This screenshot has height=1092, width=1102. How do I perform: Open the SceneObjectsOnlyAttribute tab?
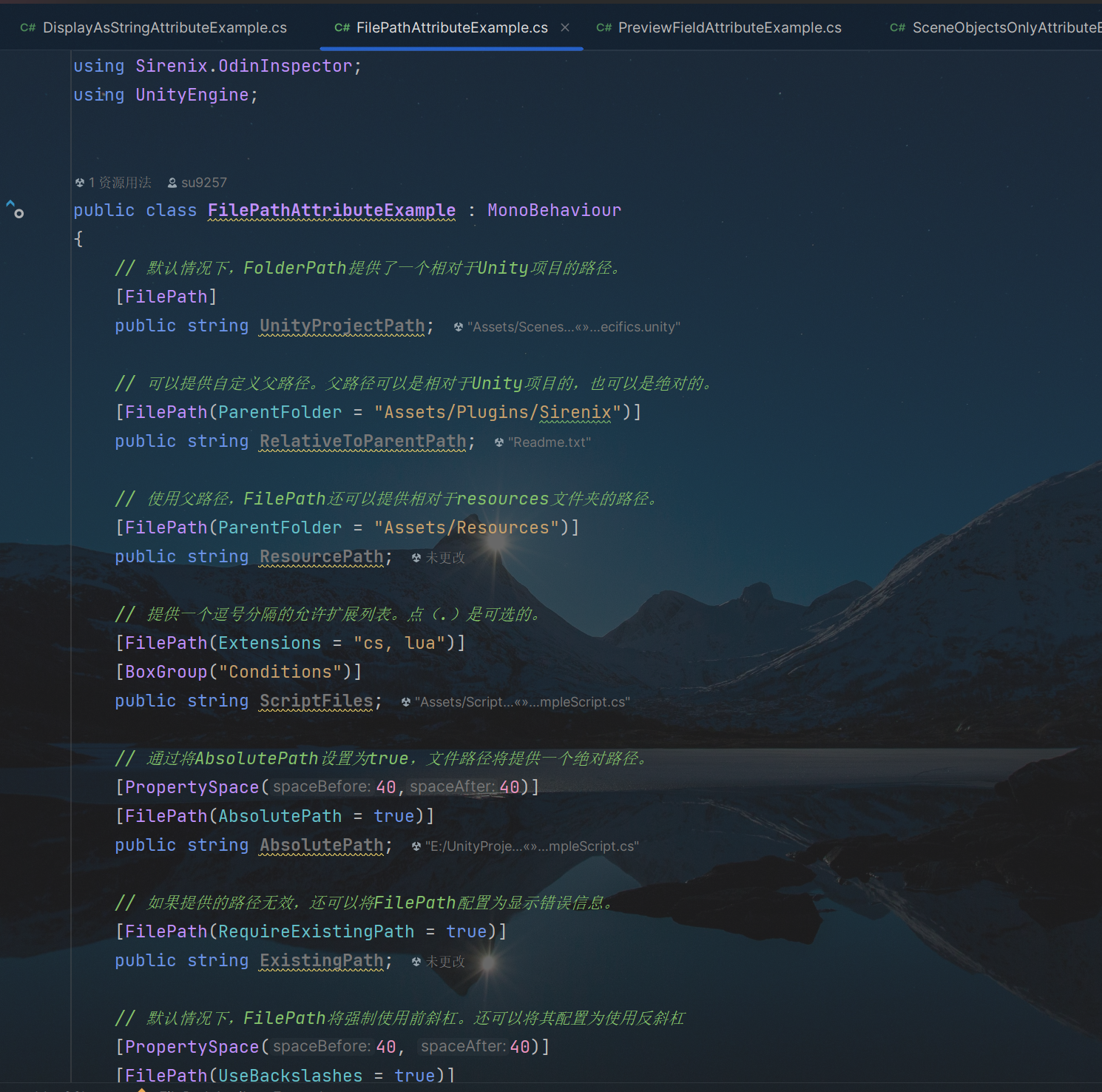click(995, 27)
